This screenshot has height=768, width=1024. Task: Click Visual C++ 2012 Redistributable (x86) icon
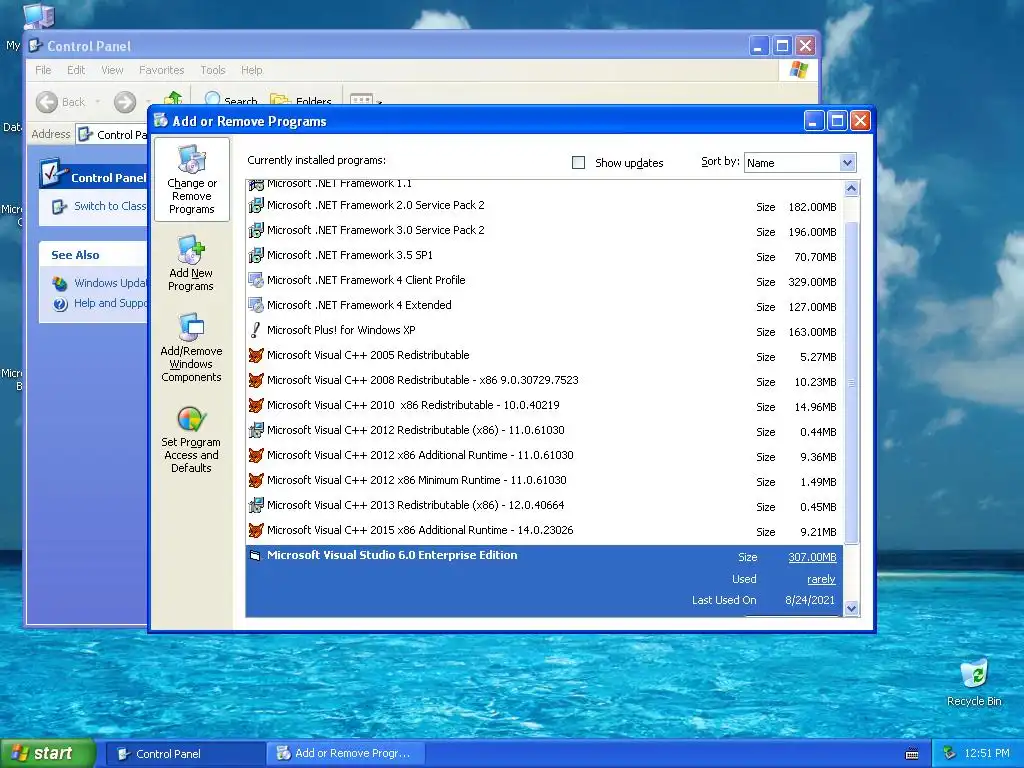[x=256, y=430]
